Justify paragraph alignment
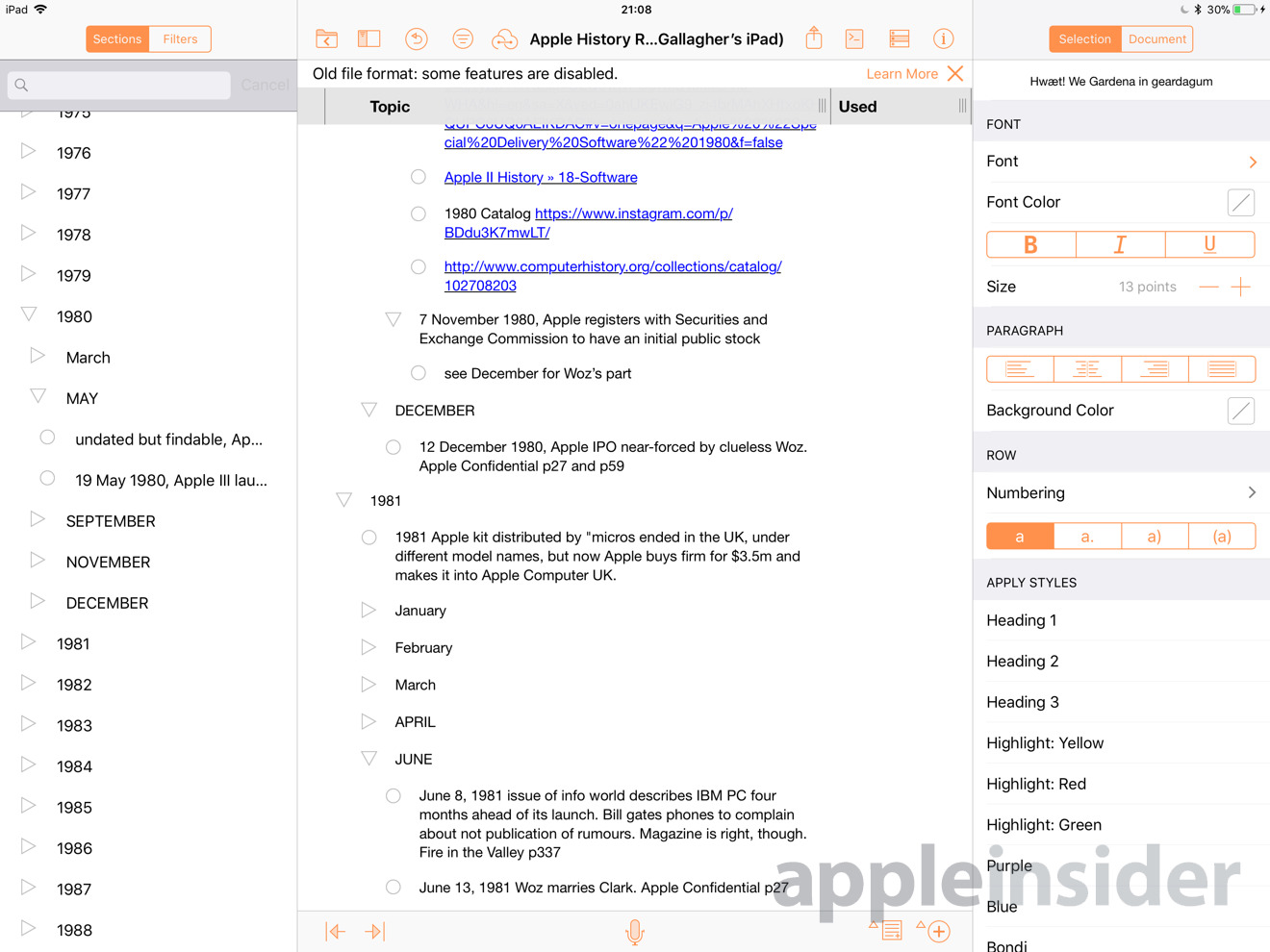 [1222, 369]
